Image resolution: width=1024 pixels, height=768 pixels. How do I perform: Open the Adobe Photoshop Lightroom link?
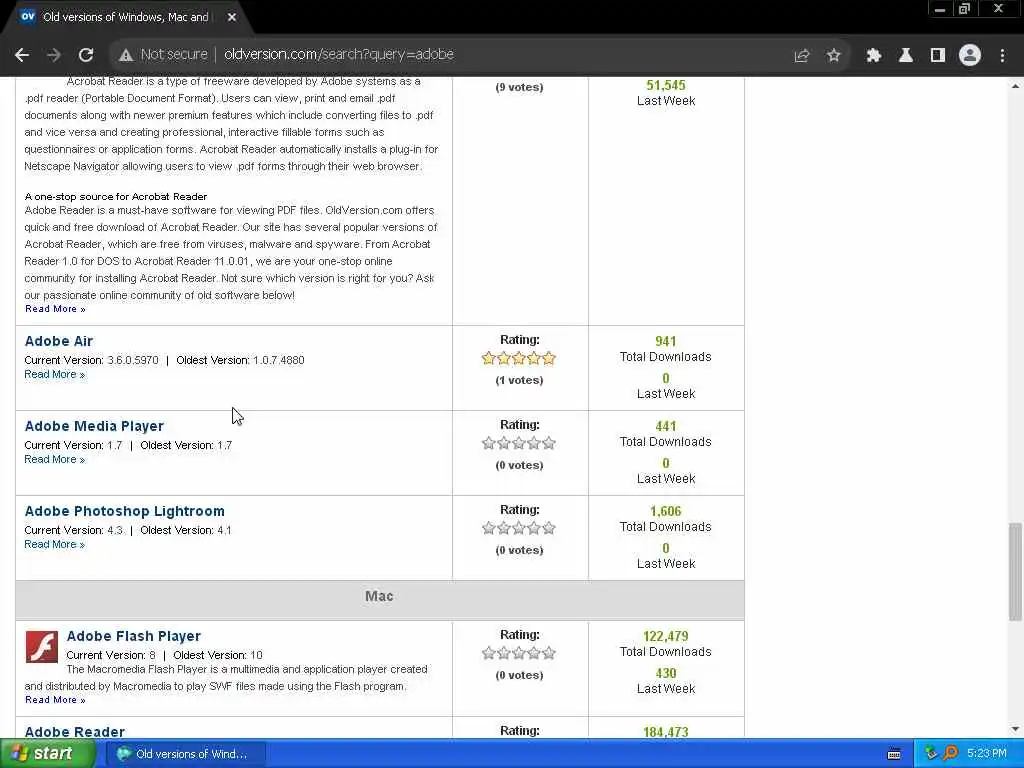tap(125, 511)
